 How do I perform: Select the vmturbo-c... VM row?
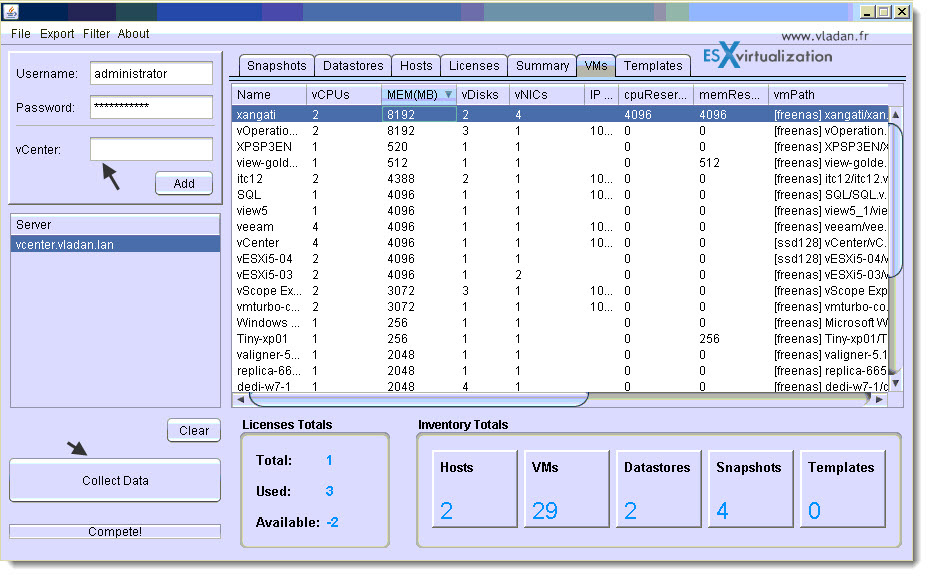560,307
